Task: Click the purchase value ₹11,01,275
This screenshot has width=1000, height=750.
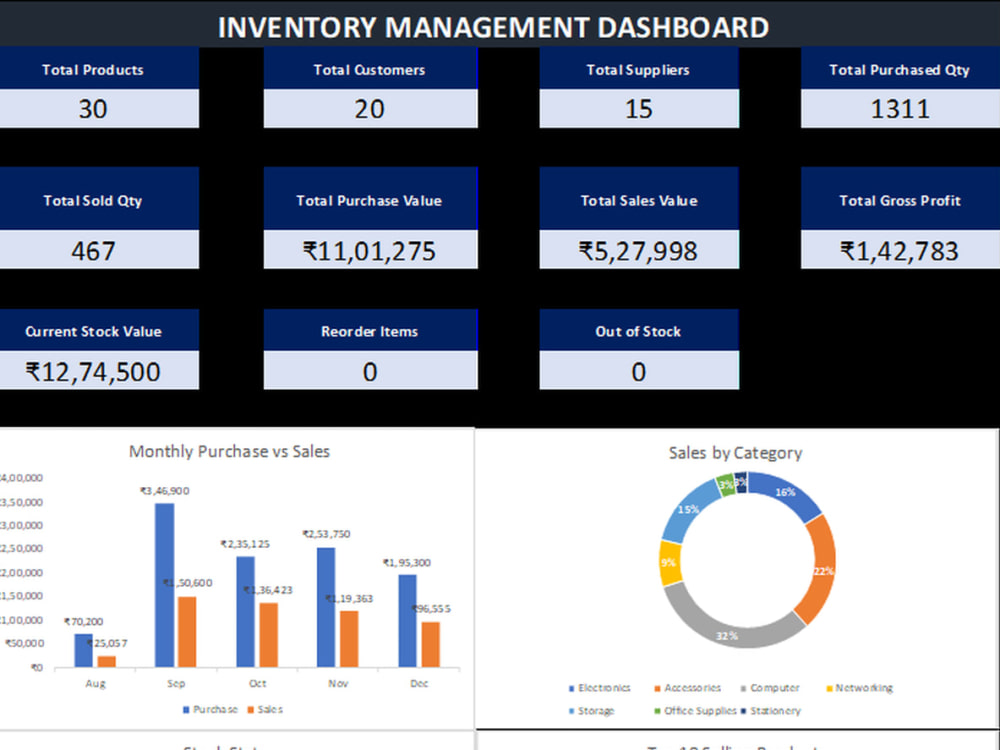Action: [370, 251]
